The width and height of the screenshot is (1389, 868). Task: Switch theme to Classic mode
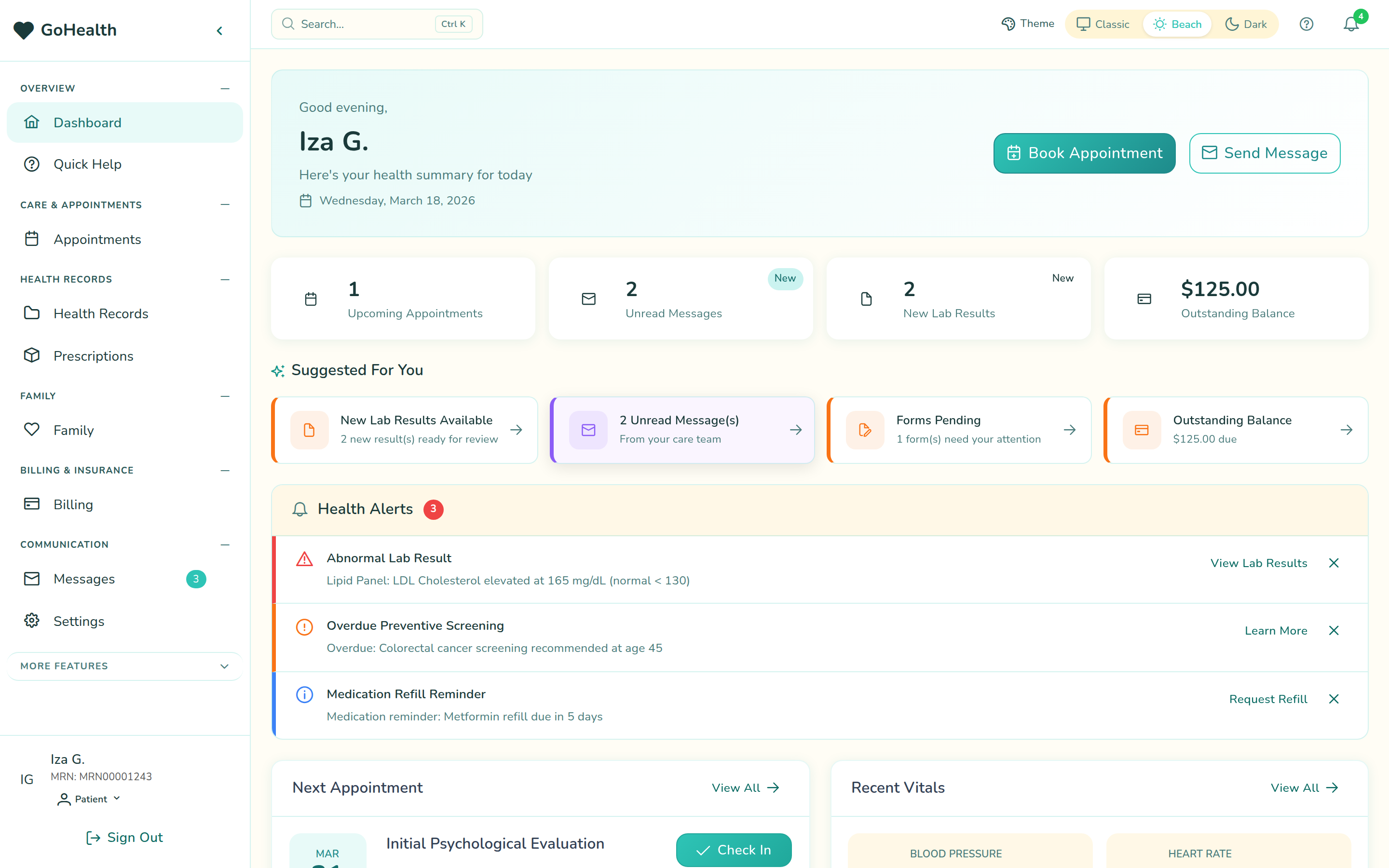(1101, 24)
